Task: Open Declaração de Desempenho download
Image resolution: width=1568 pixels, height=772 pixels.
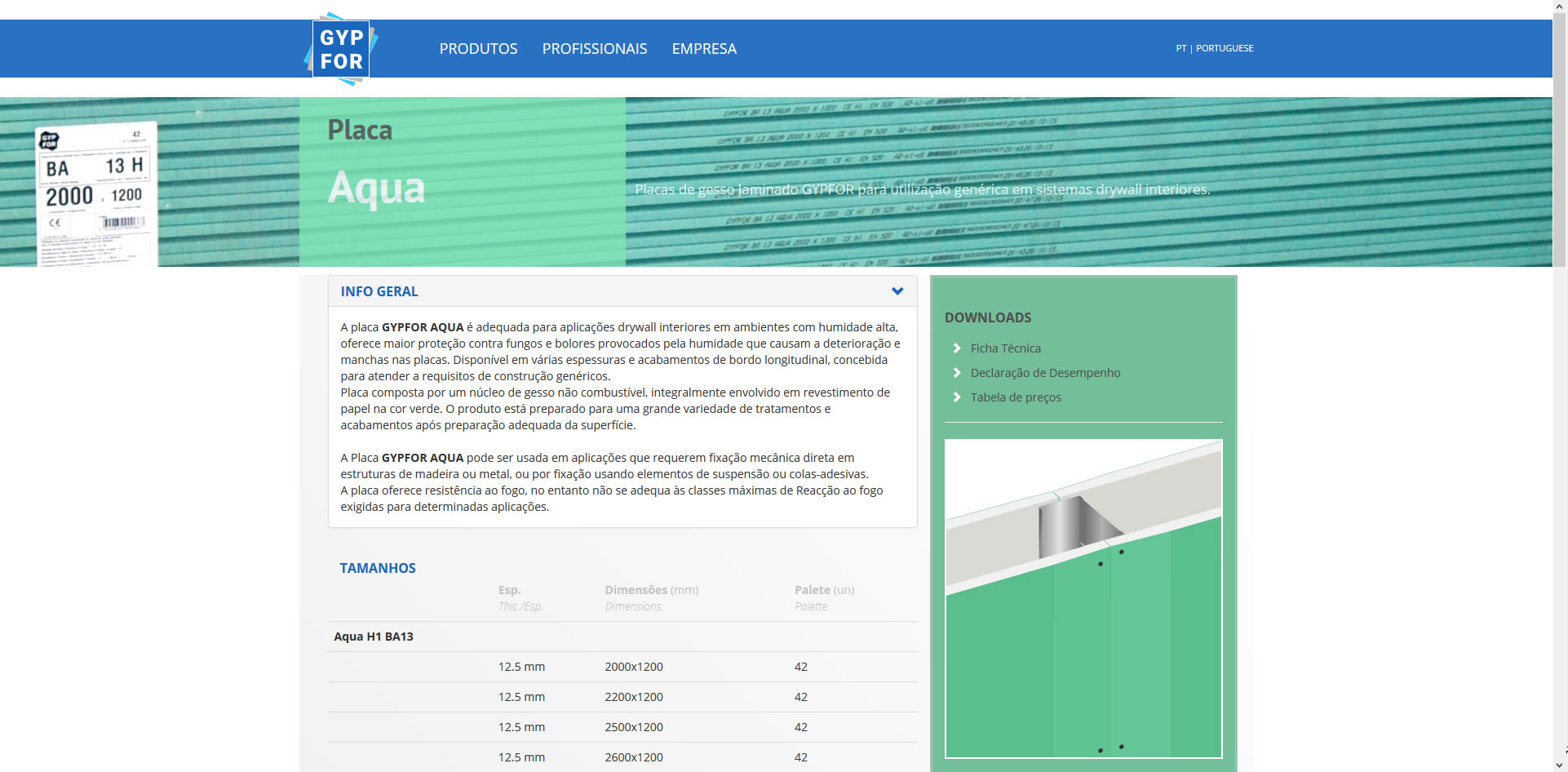Action: [x=1045, y=373]
